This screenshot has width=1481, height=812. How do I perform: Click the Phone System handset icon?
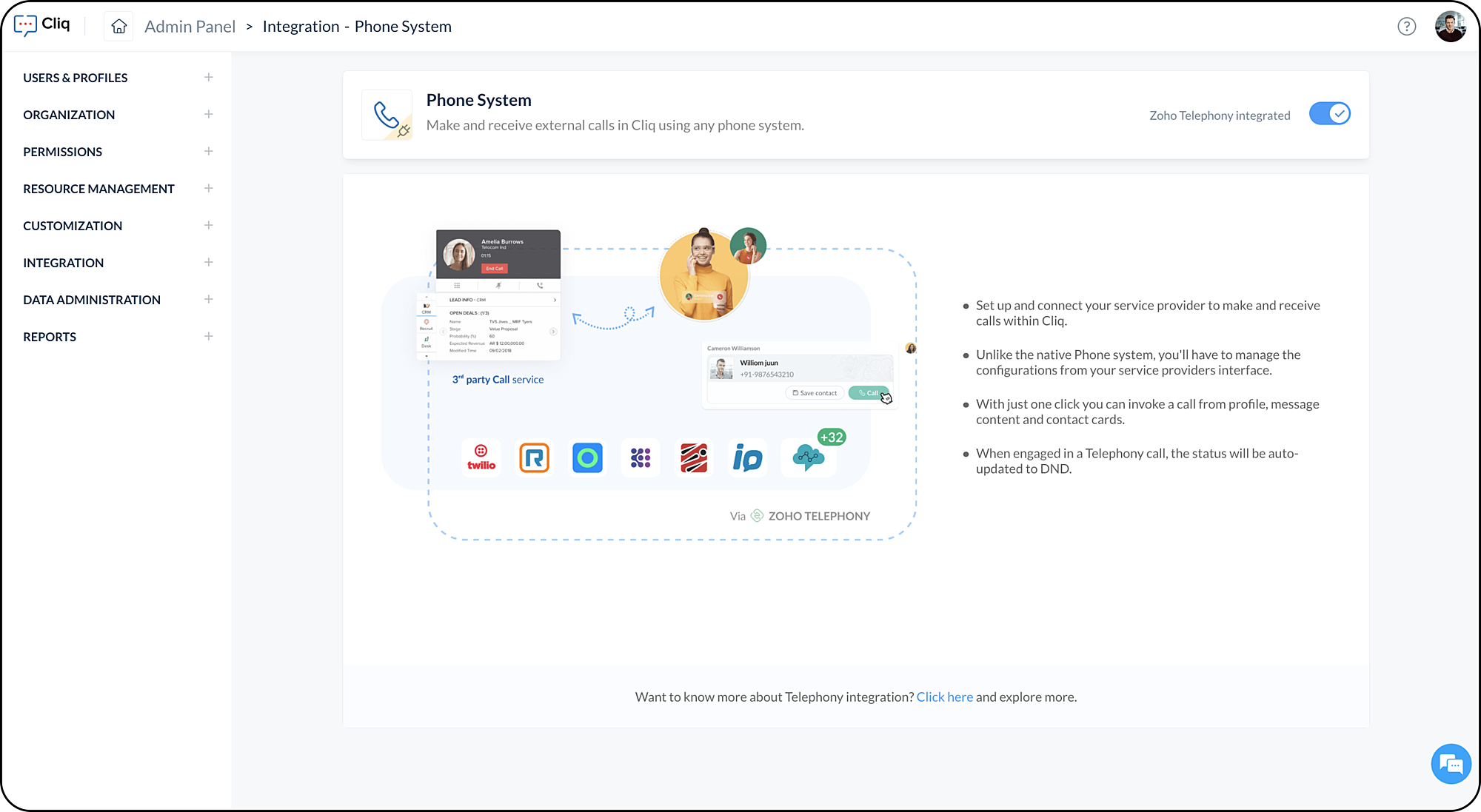tap(387, 115)
